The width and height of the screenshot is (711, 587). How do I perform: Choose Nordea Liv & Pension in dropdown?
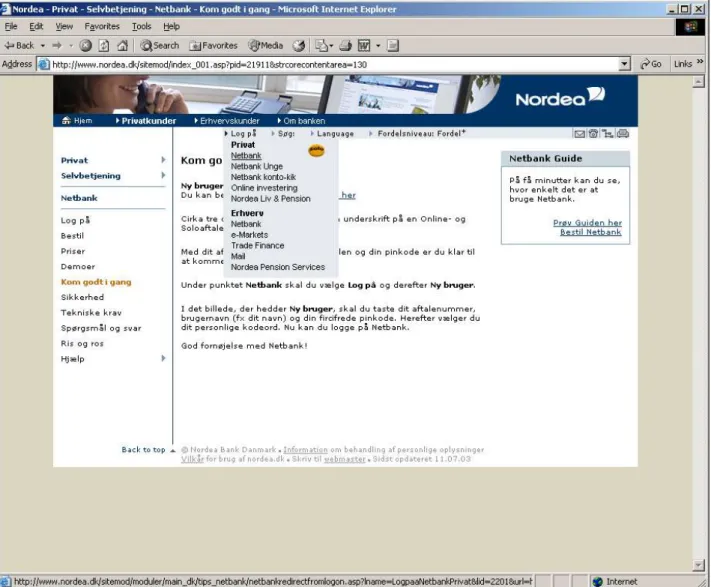pyautogui.click(x=271, y=199)
